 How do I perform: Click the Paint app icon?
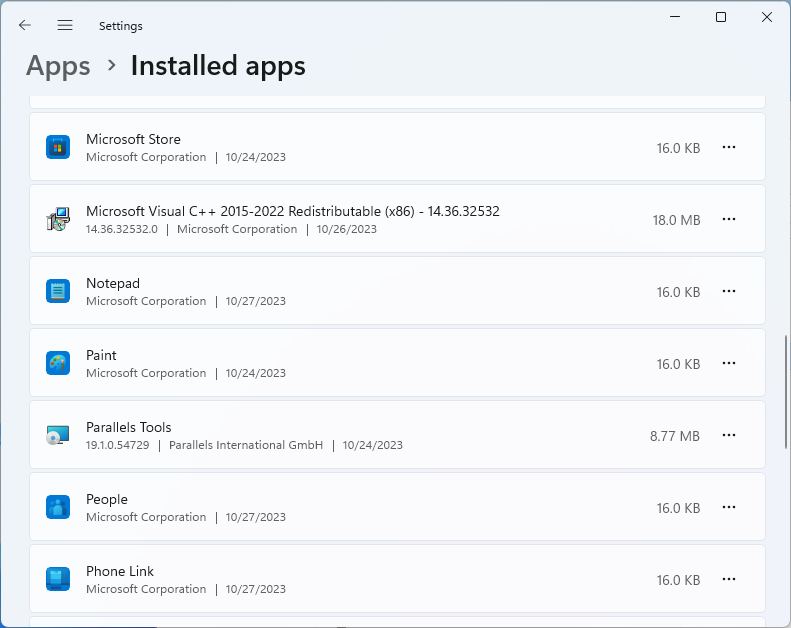coord(58,363)
